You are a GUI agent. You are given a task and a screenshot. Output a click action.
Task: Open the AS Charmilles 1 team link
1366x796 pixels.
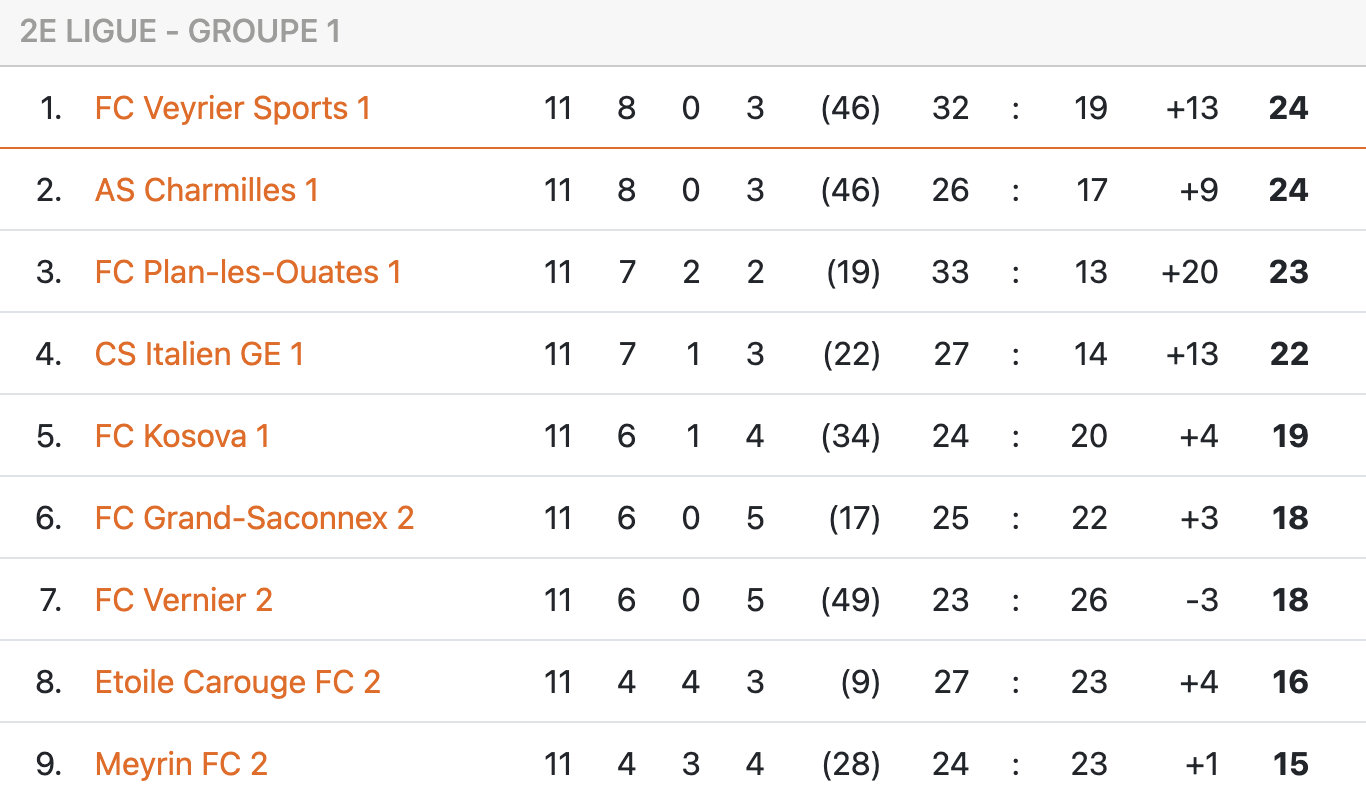click(x=206, y=190)
